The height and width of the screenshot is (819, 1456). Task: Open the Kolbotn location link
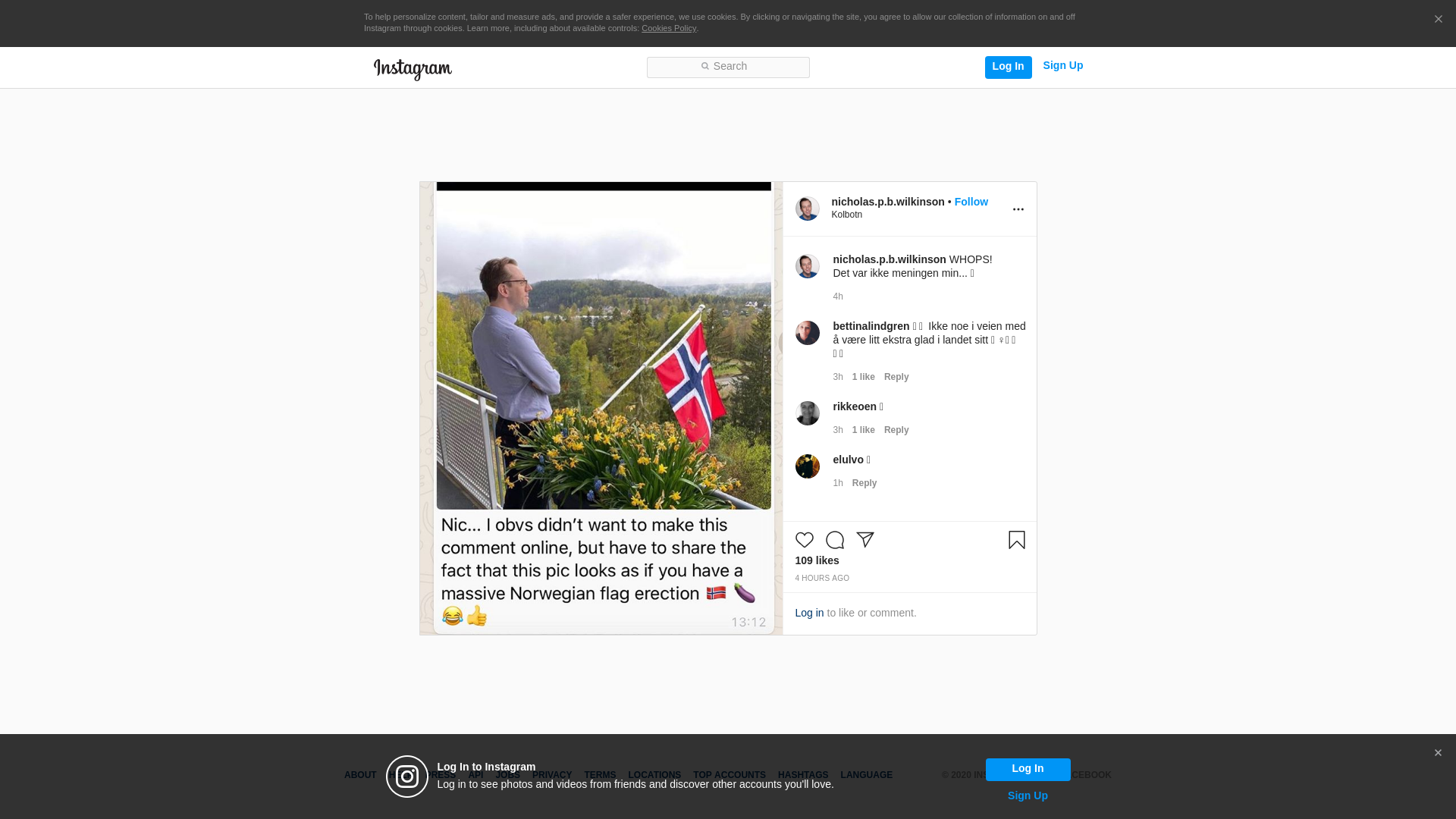click(846, 215)
